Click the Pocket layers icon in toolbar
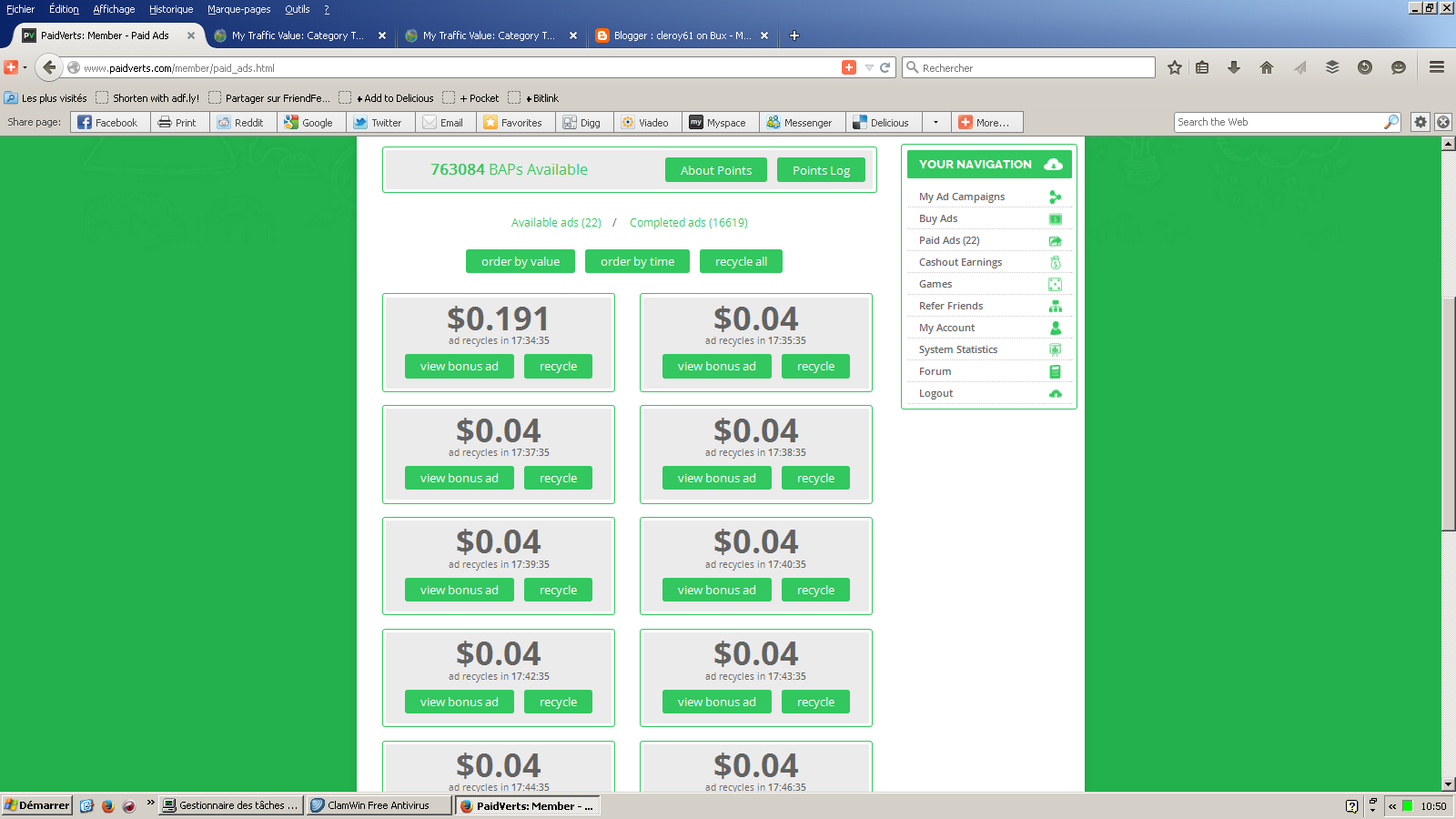1456x819 pixels. click(1332, 67)
